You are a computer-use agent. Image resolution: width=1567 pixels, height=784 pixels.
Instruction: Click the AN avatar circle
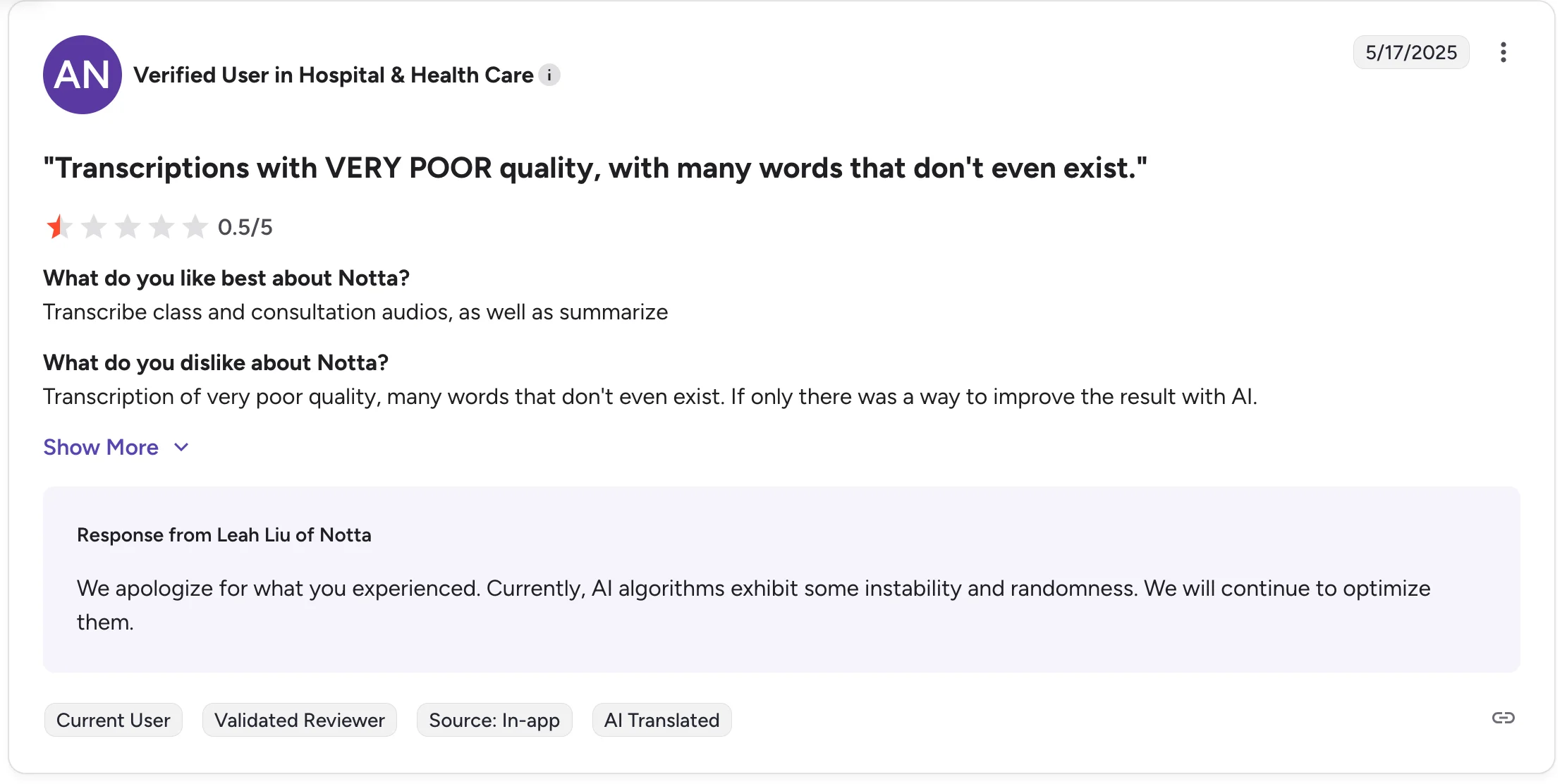click(x=83, y=75)
